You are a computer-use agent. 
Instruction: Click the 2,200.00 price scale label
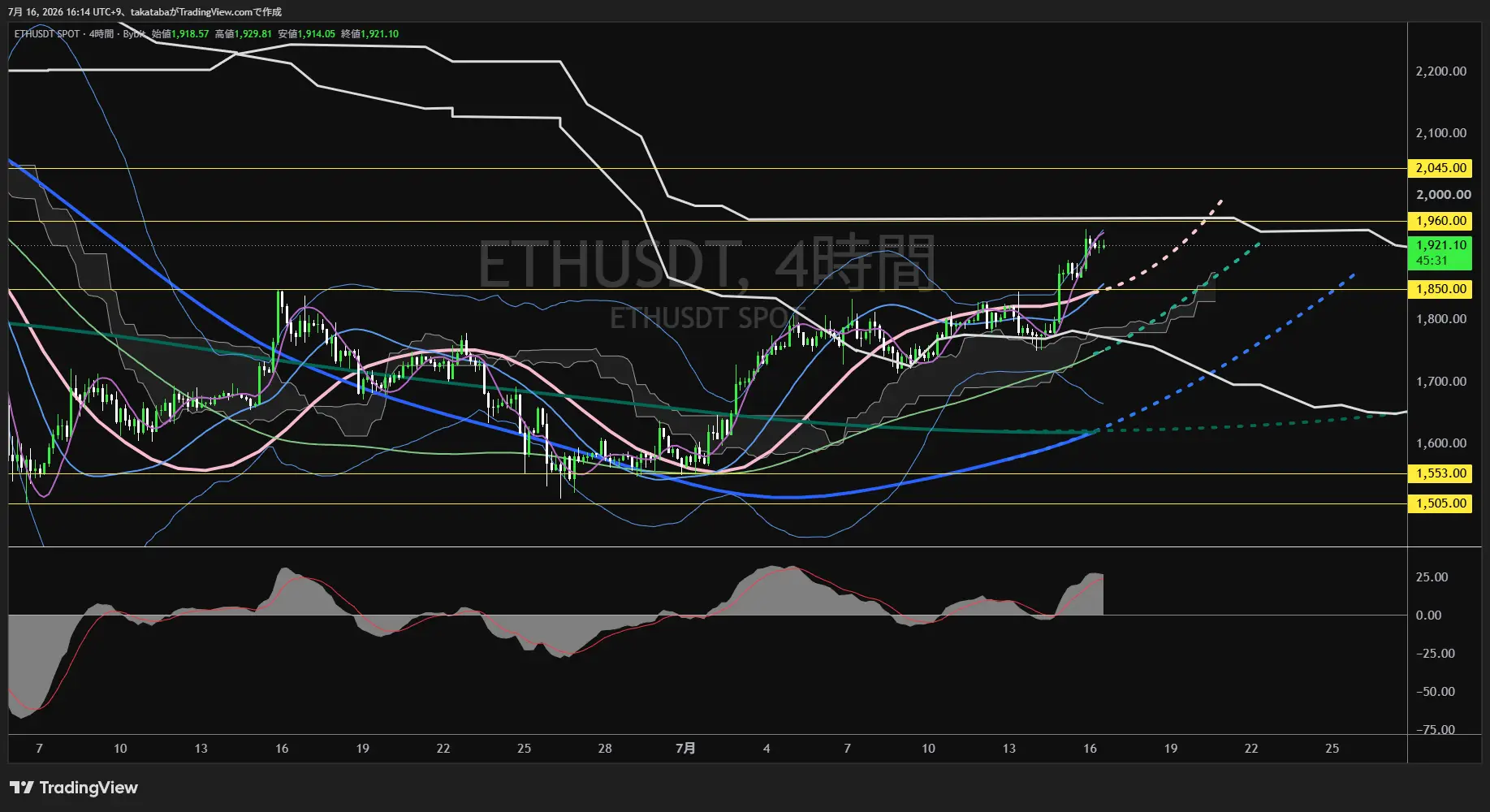pyautogui.click(x=1441, y=71)
